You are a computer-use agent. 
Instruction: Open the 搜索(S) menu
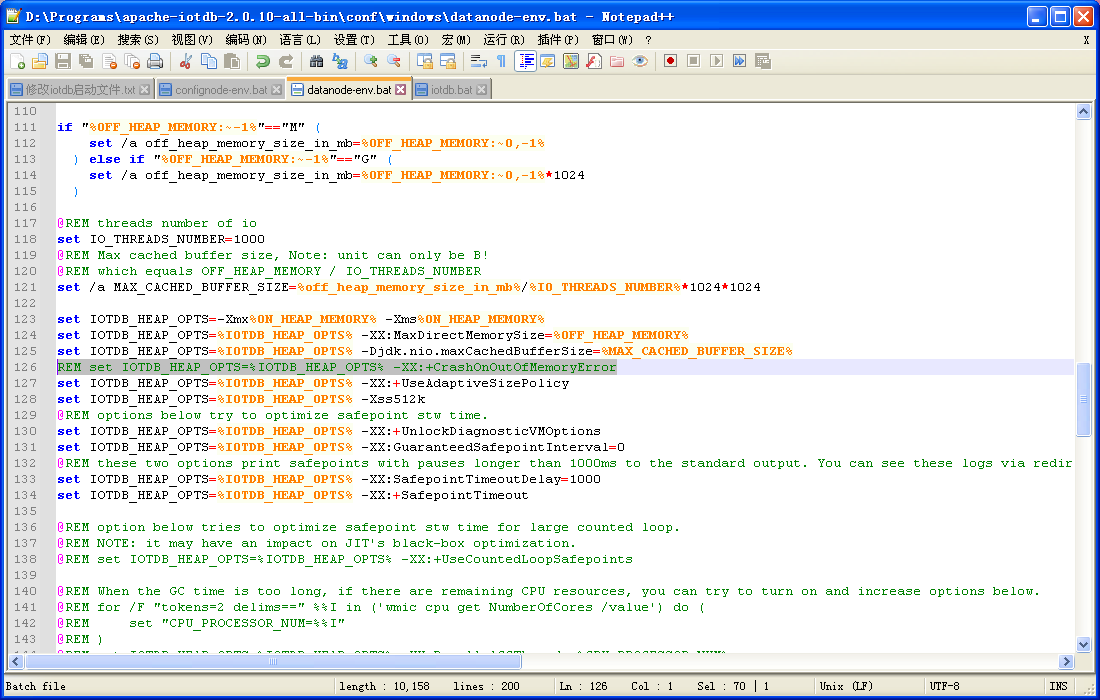[138, 40]
